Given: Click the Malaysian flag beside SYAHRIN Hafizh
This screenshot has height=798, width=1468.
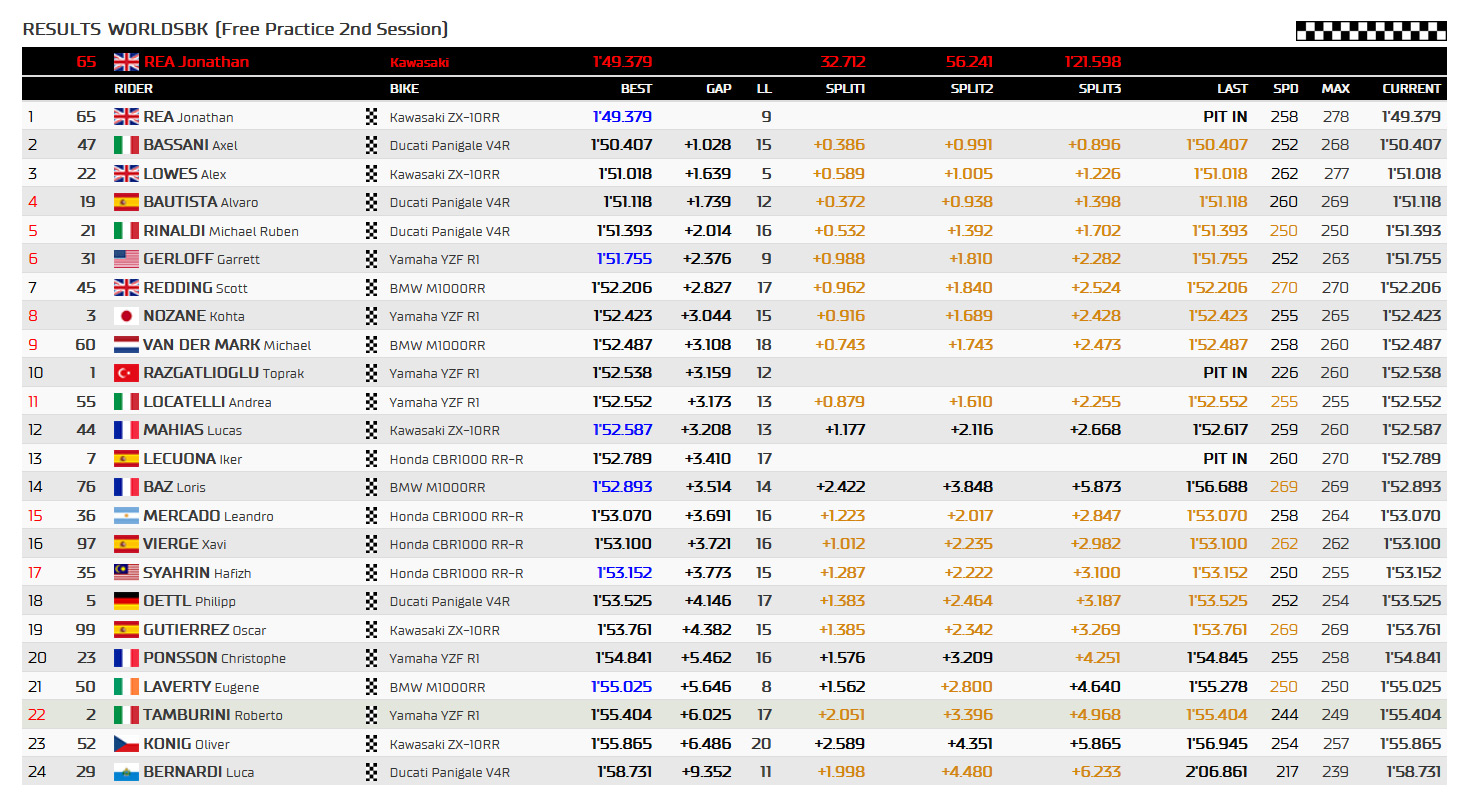Looking at the screenshot, I should tap(126, 573).
